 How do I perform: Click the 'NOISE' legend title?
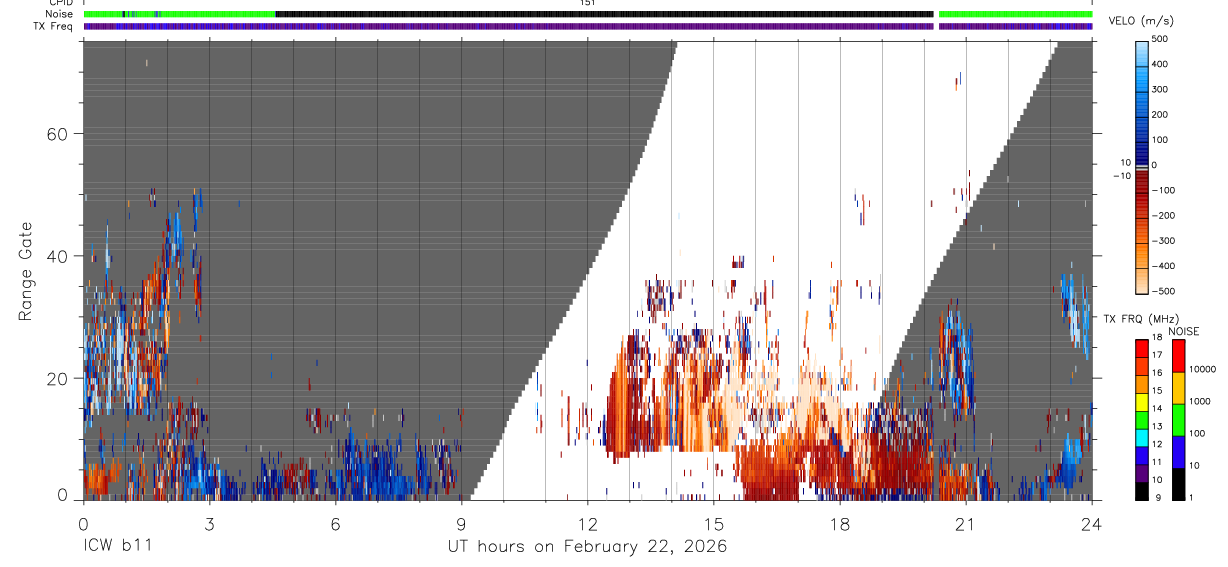click(x=1183, y=331)
